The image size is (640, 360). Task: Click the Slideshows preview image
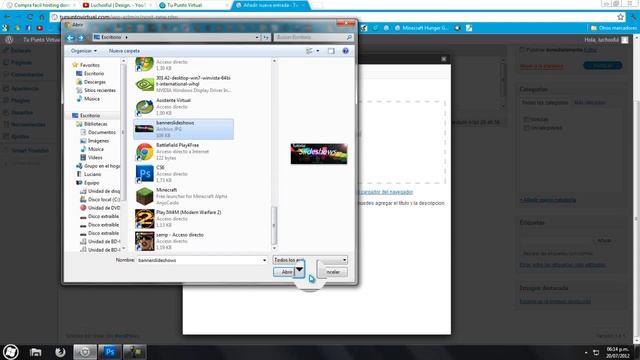point(319,153)
